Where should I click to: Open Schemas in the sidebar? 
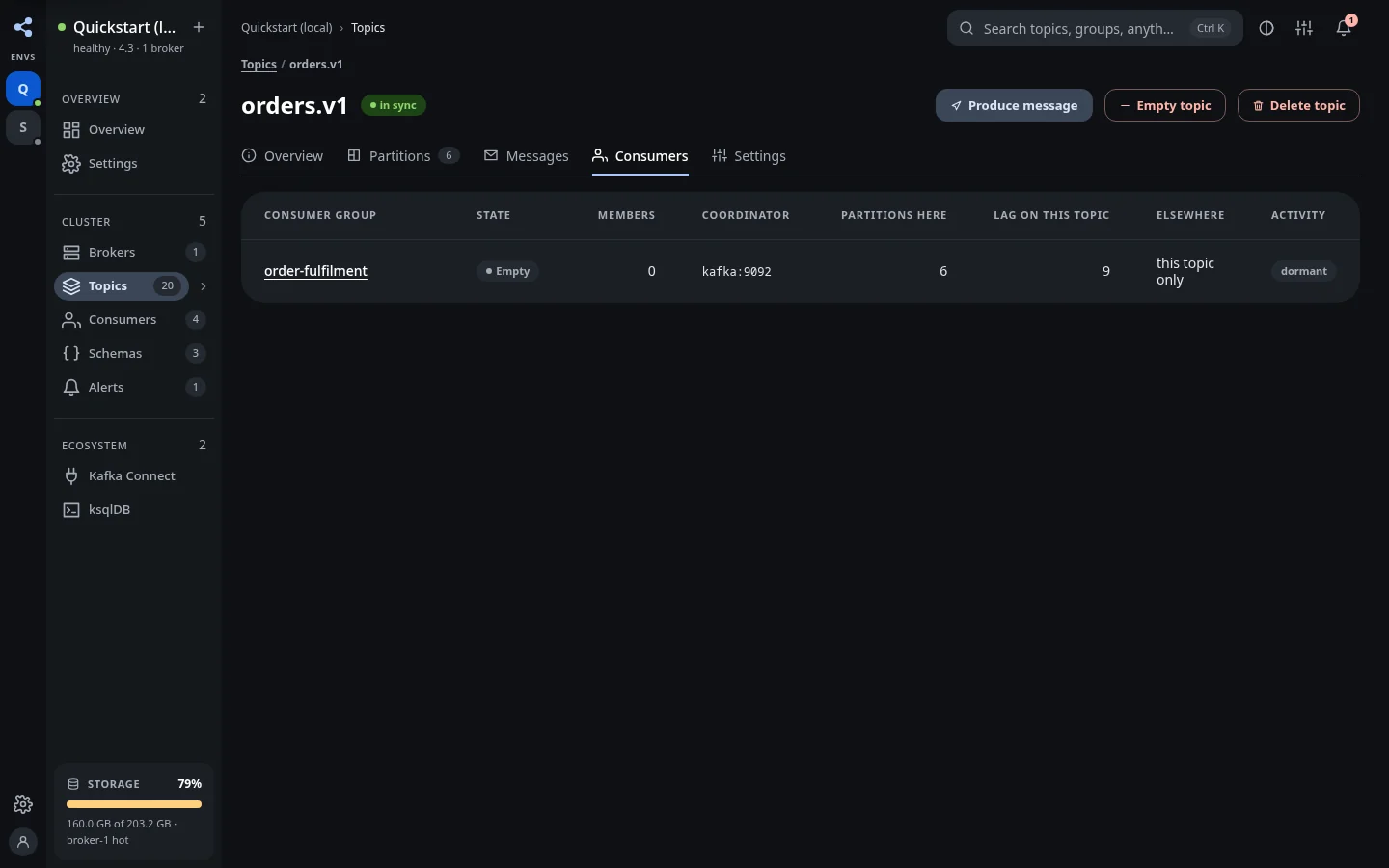coord(134,354)
